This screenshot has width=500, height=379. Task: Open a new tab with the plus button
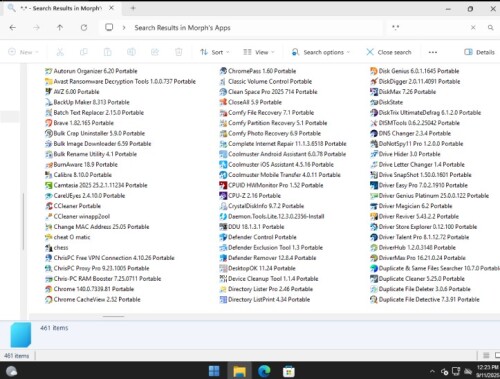pos(133,8)
